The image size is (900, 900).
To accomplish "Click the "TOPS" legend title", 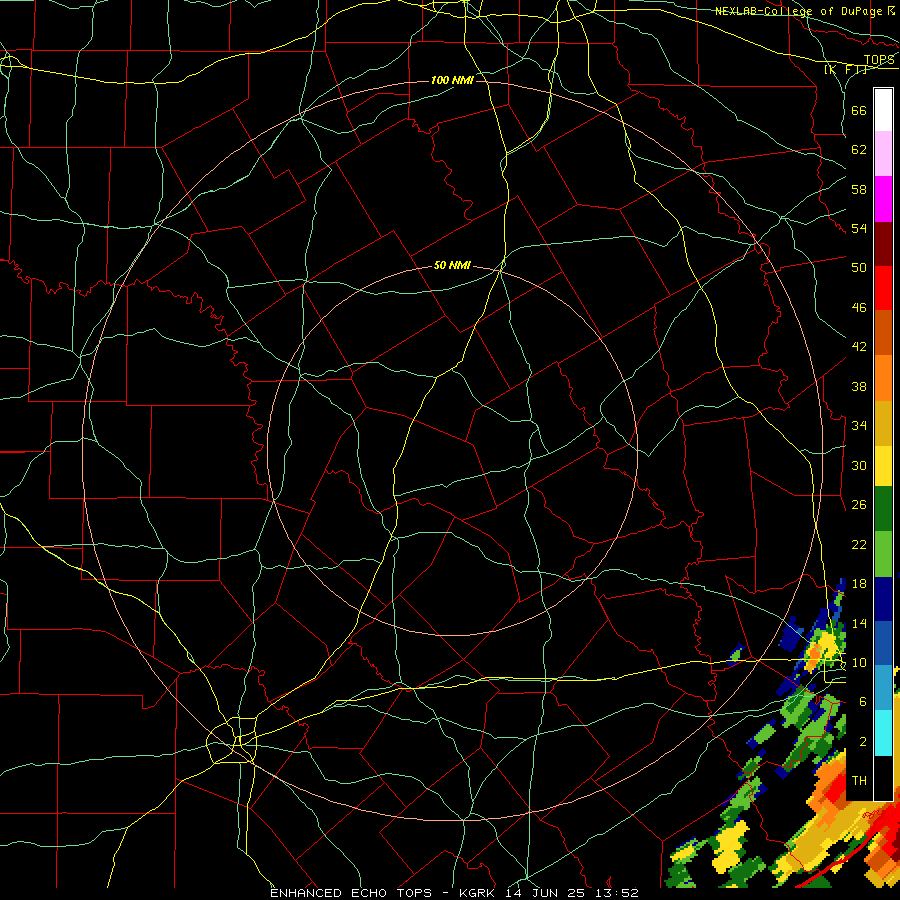I will [879, 60].
